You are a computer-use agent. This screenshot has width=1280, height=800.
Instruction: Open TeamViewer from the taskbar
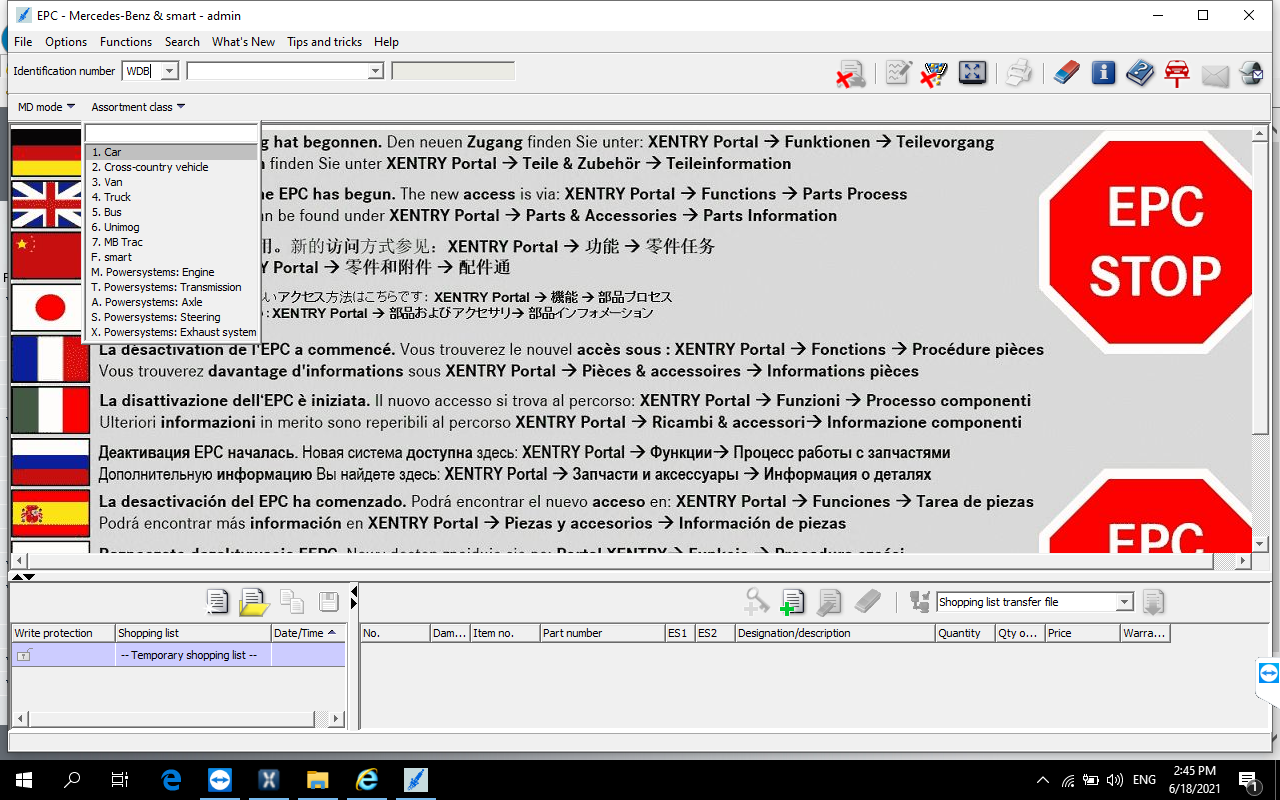tap(219, 780)
